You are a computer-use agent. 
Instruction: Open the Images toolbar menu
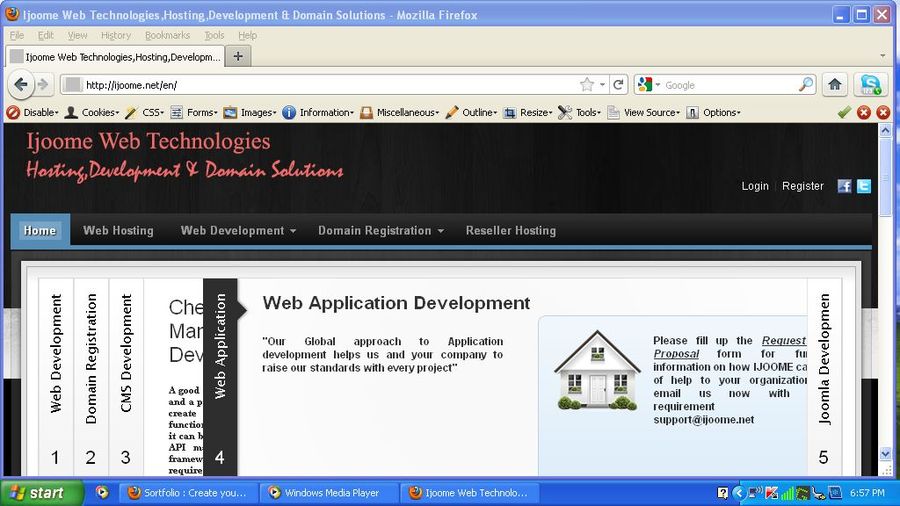tap(250, 112)
